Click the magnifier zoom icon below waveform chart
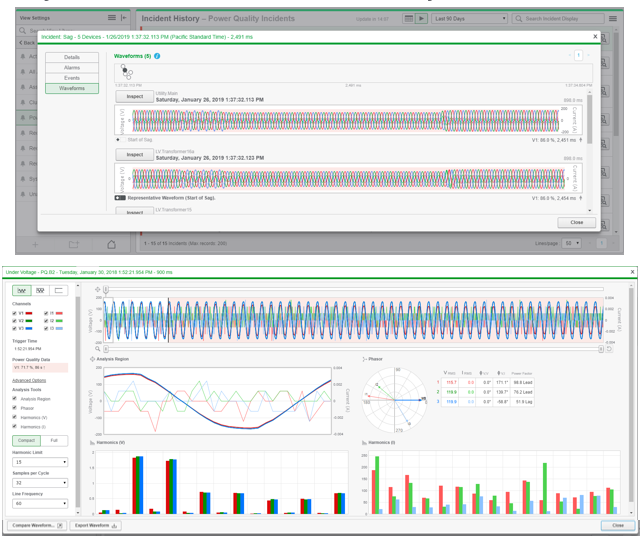 pos(98,349)
